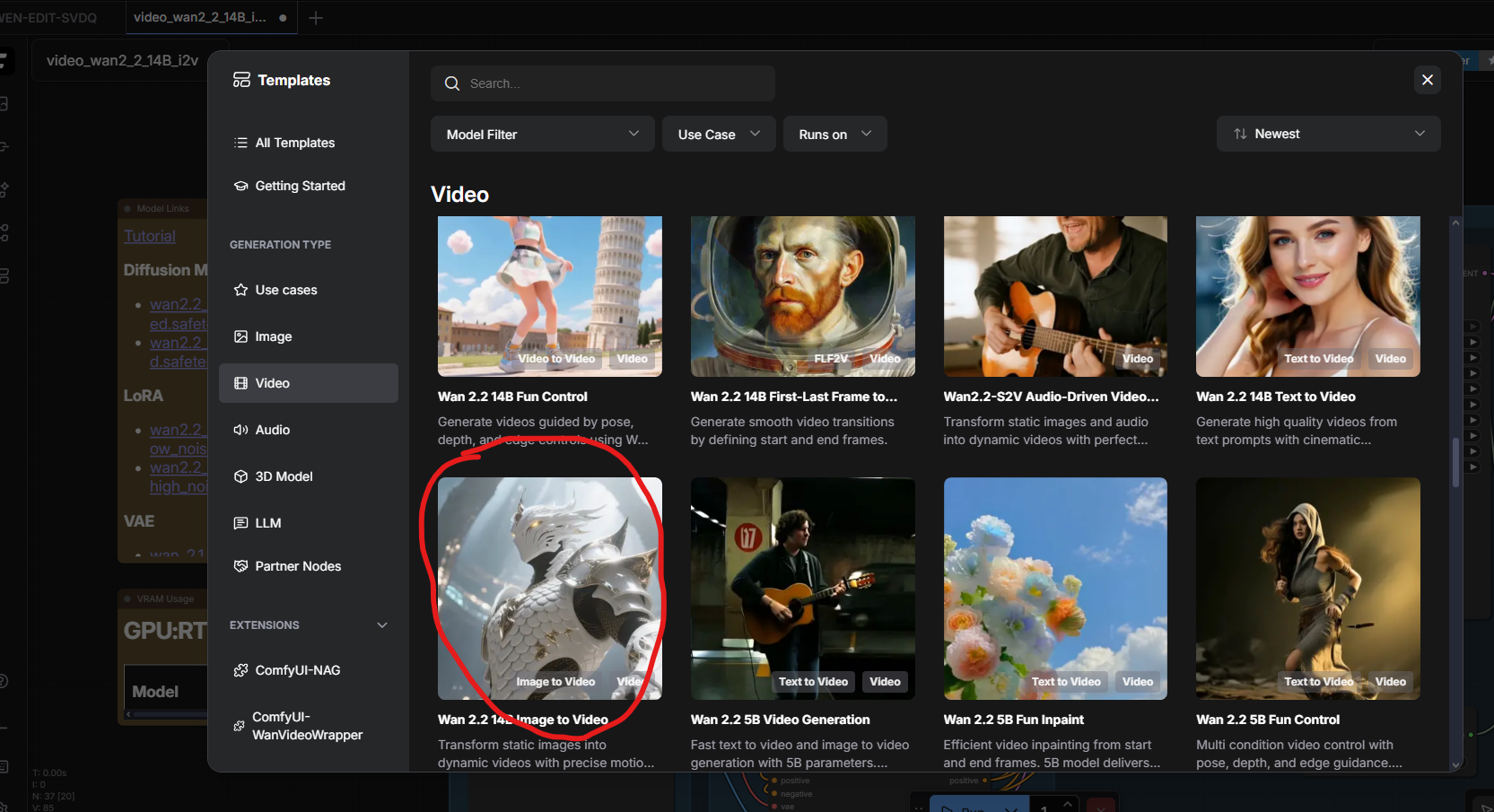Screen dimensions: 1494x812
Task: Open Getting Started templates
Action: (x=300, y=186)
